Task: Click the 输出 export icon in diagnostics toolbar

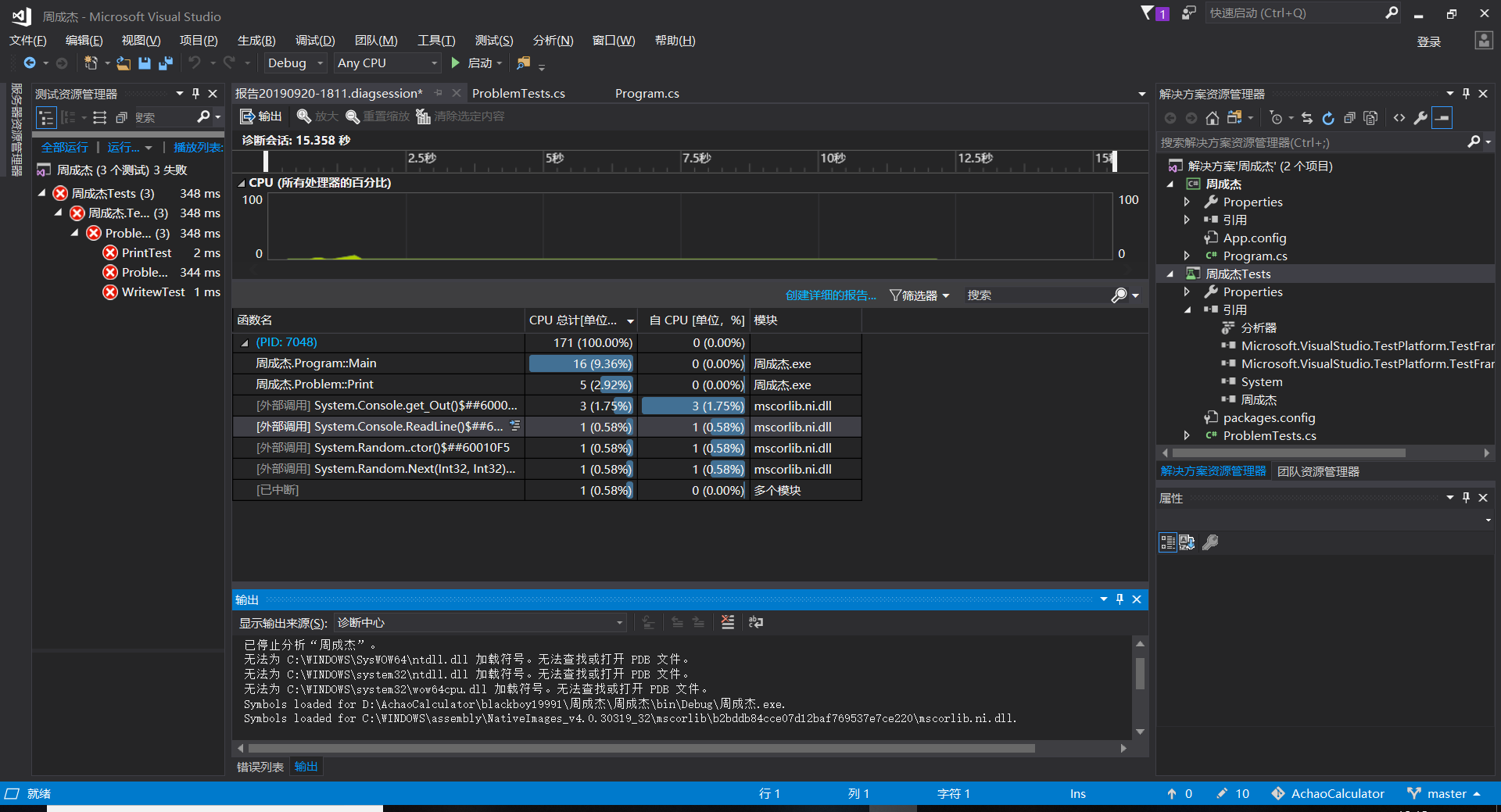Action: click(x=247, y=116)
